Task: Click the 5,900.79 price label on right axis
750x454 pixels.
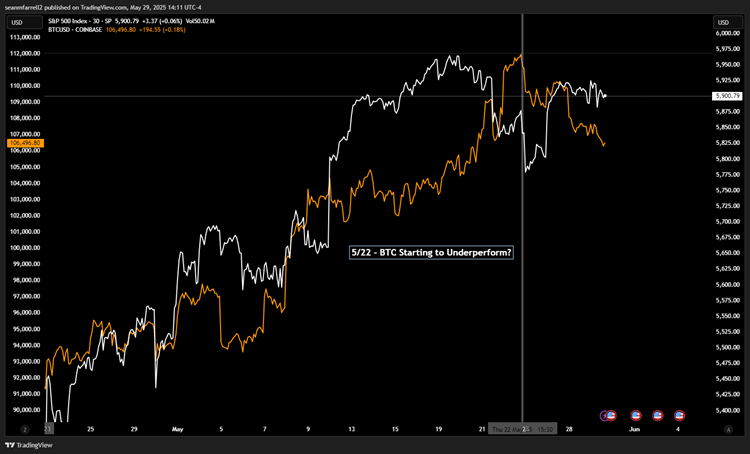Action: (x=727, y=96)
